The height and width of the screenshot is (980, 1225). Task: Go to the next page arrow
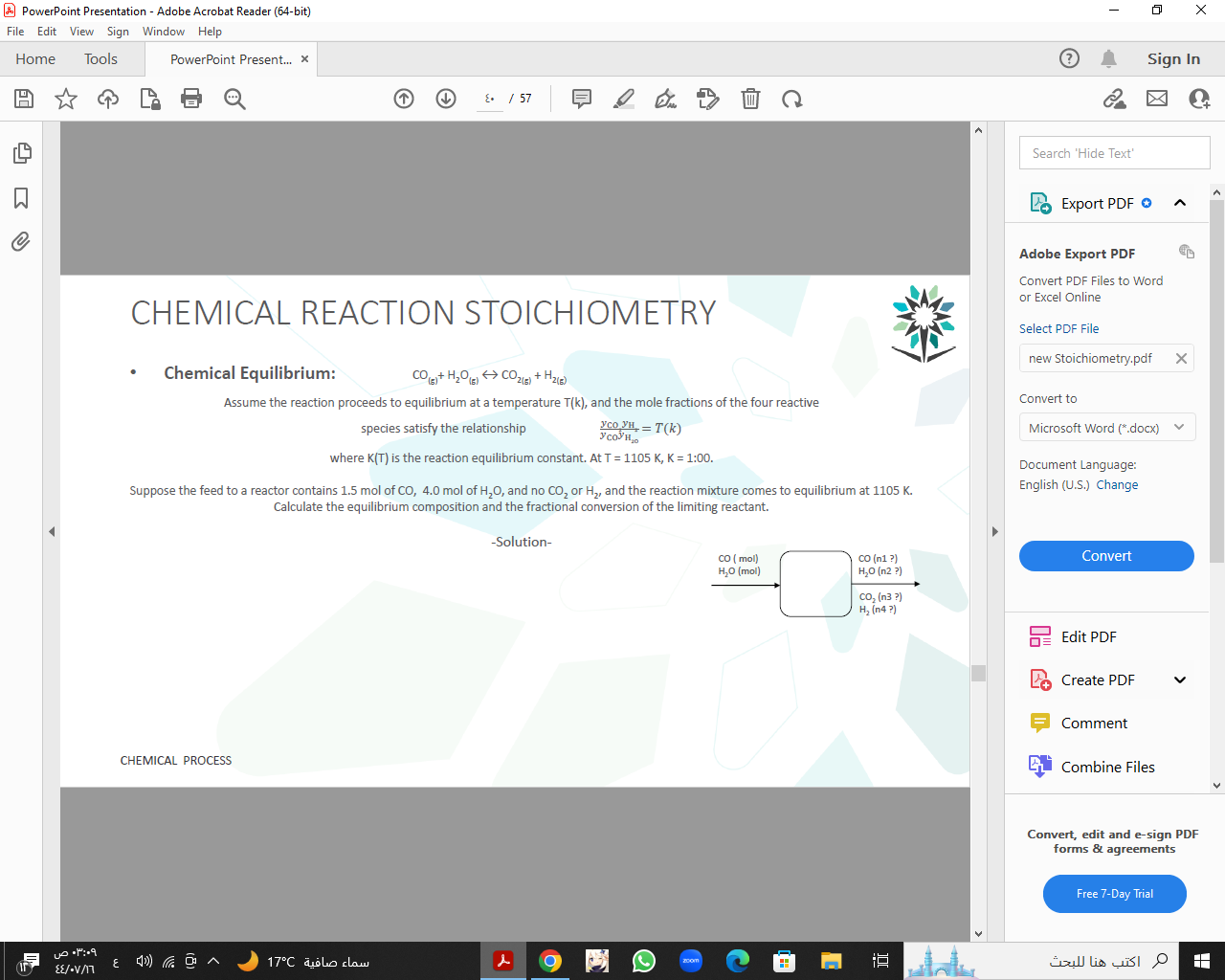[x=445, y=99]
